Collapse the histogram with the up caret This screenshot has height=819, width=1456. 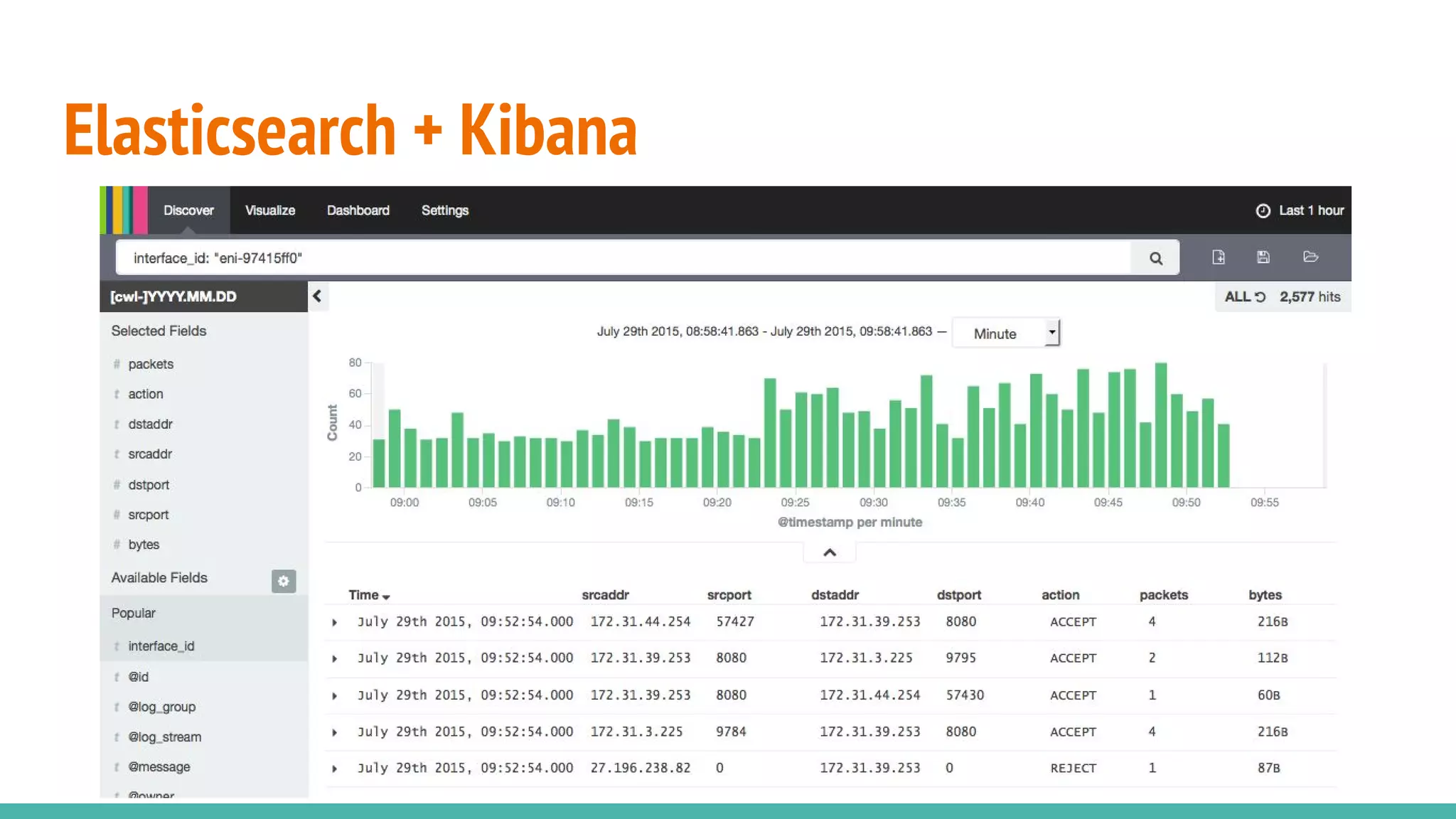click(x=830, y=552)
